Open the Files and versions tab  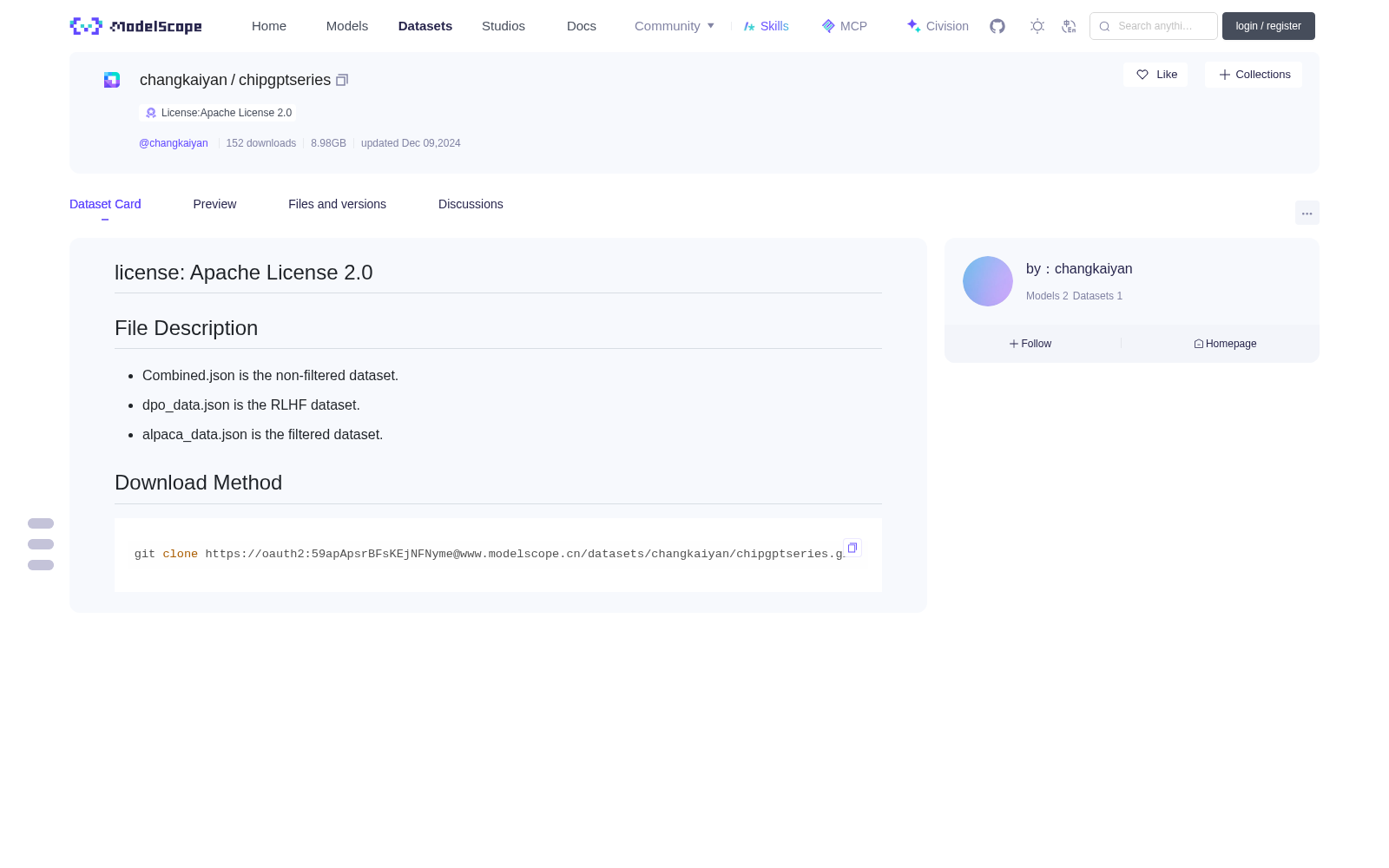tap(337, 204)
